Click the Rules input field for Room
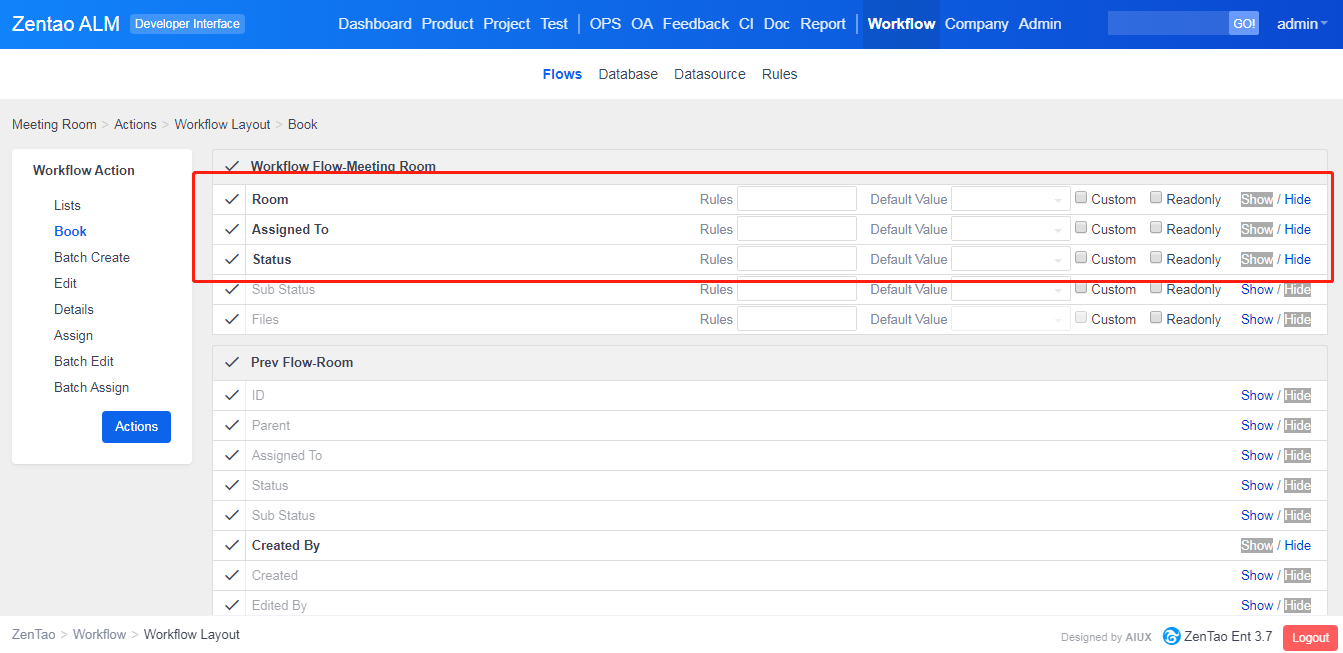This screenshot has width=1343, height=653. 796,199
